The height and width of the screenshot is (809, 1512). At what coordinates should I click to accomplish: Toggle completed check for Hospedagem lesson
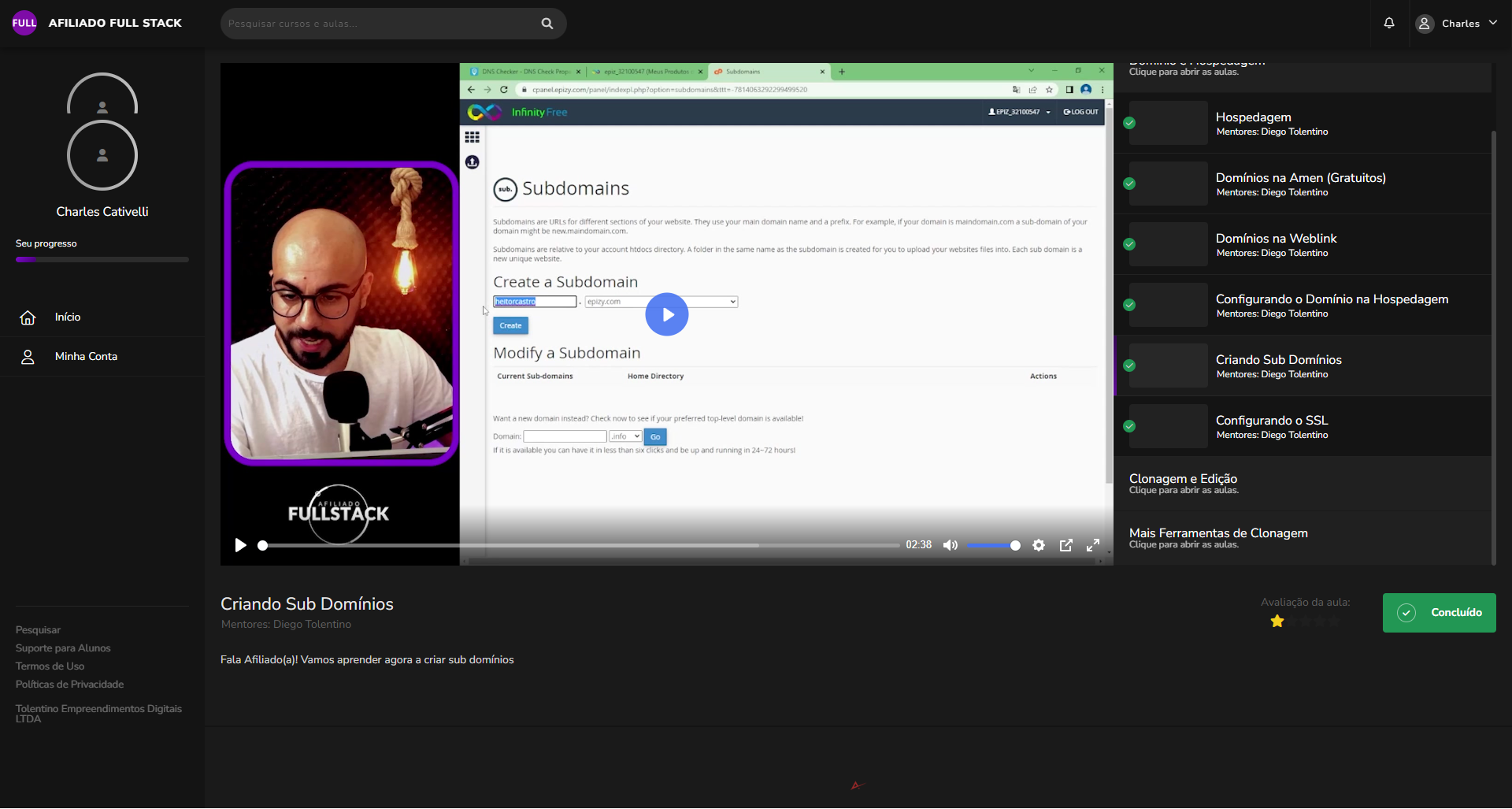click(1129, 123)
